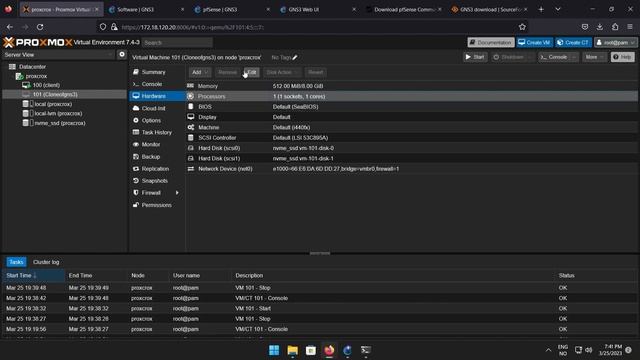Open the Windows Start button
The image size is (640, 360).
[x=274, y=350]
